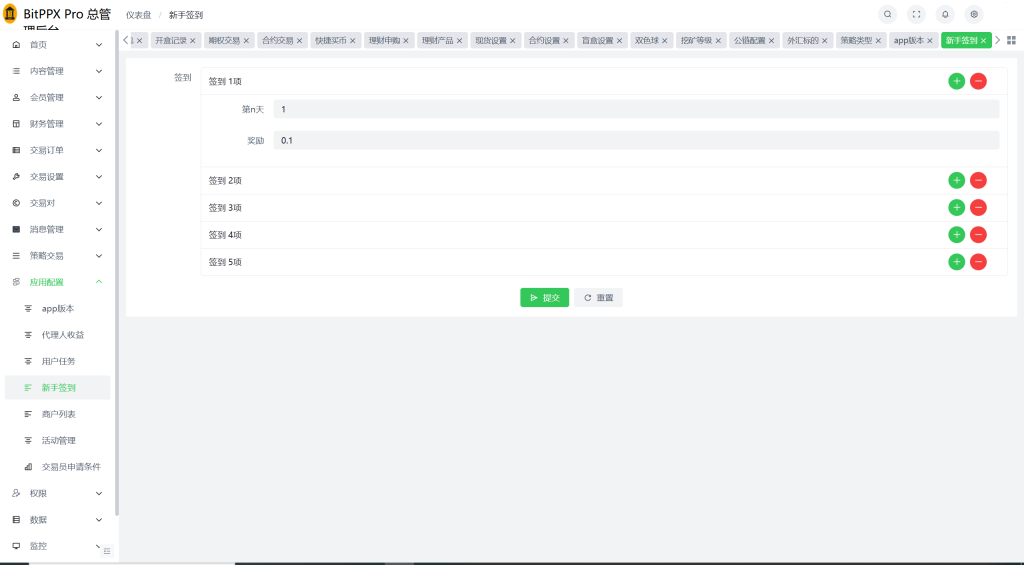
Task: Expand the 会员管理 sidebar menu
Action: click(57, 97)
